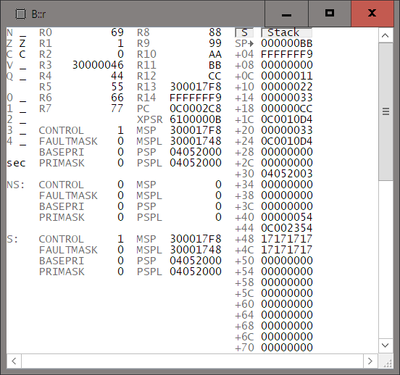Select stack offset +40 value 00000054
The image size is (400, 375).
tap(287, 217)
